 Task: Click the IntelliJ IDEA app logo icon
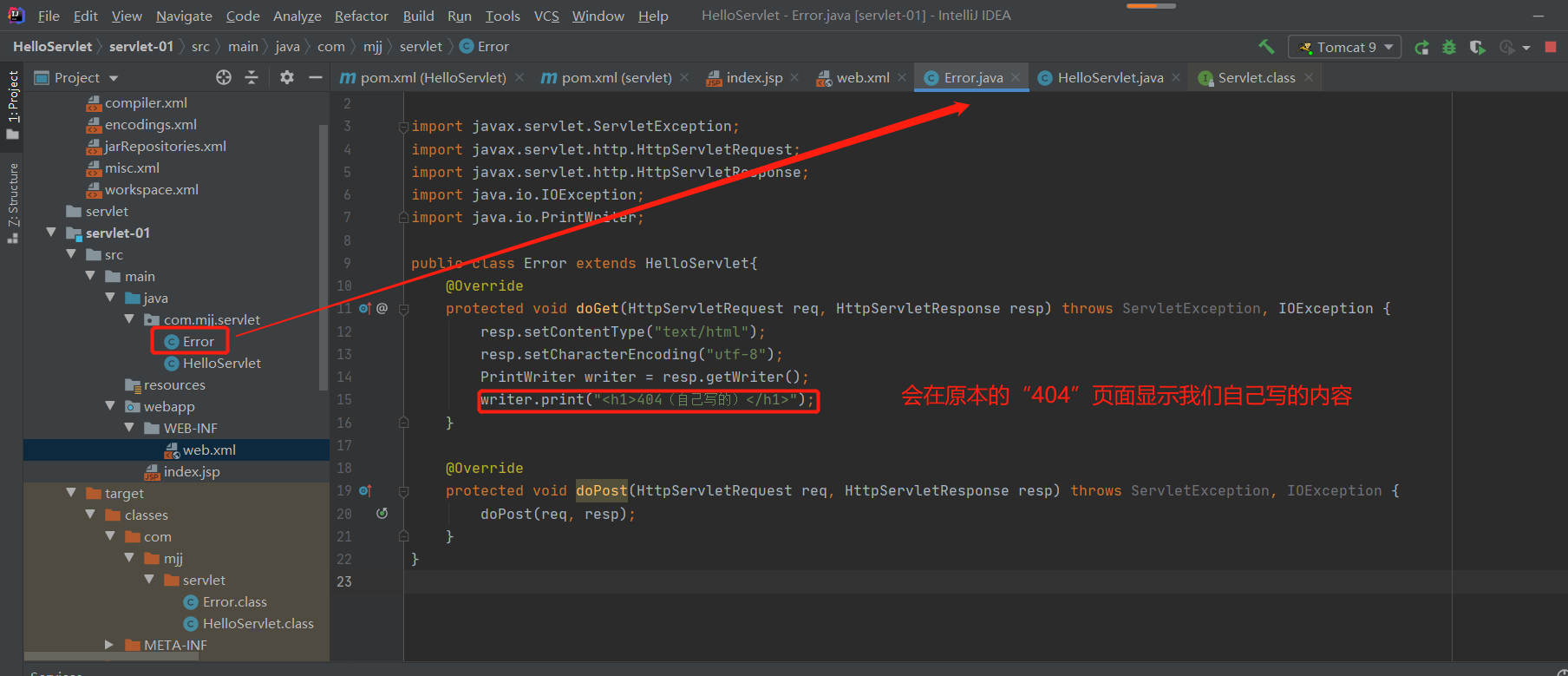[16, 15]
